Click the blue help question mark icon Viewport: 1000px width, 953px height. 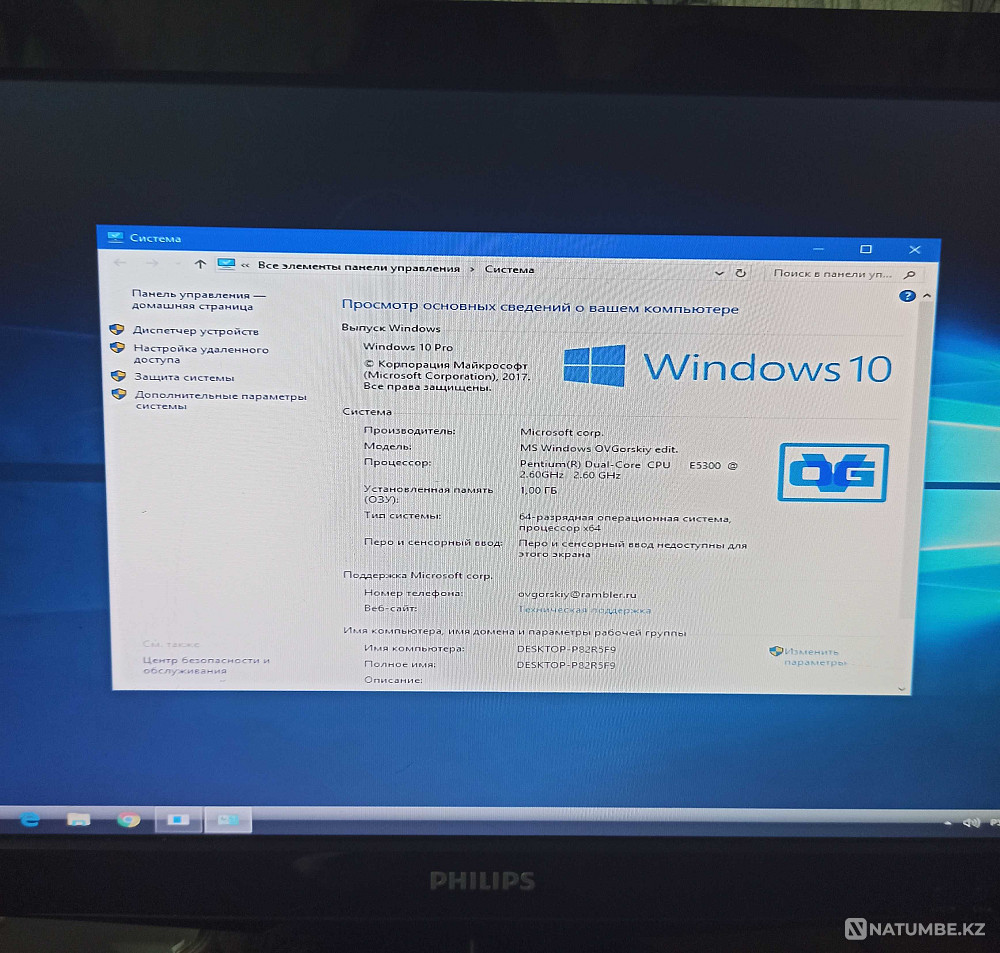[907, 295]
